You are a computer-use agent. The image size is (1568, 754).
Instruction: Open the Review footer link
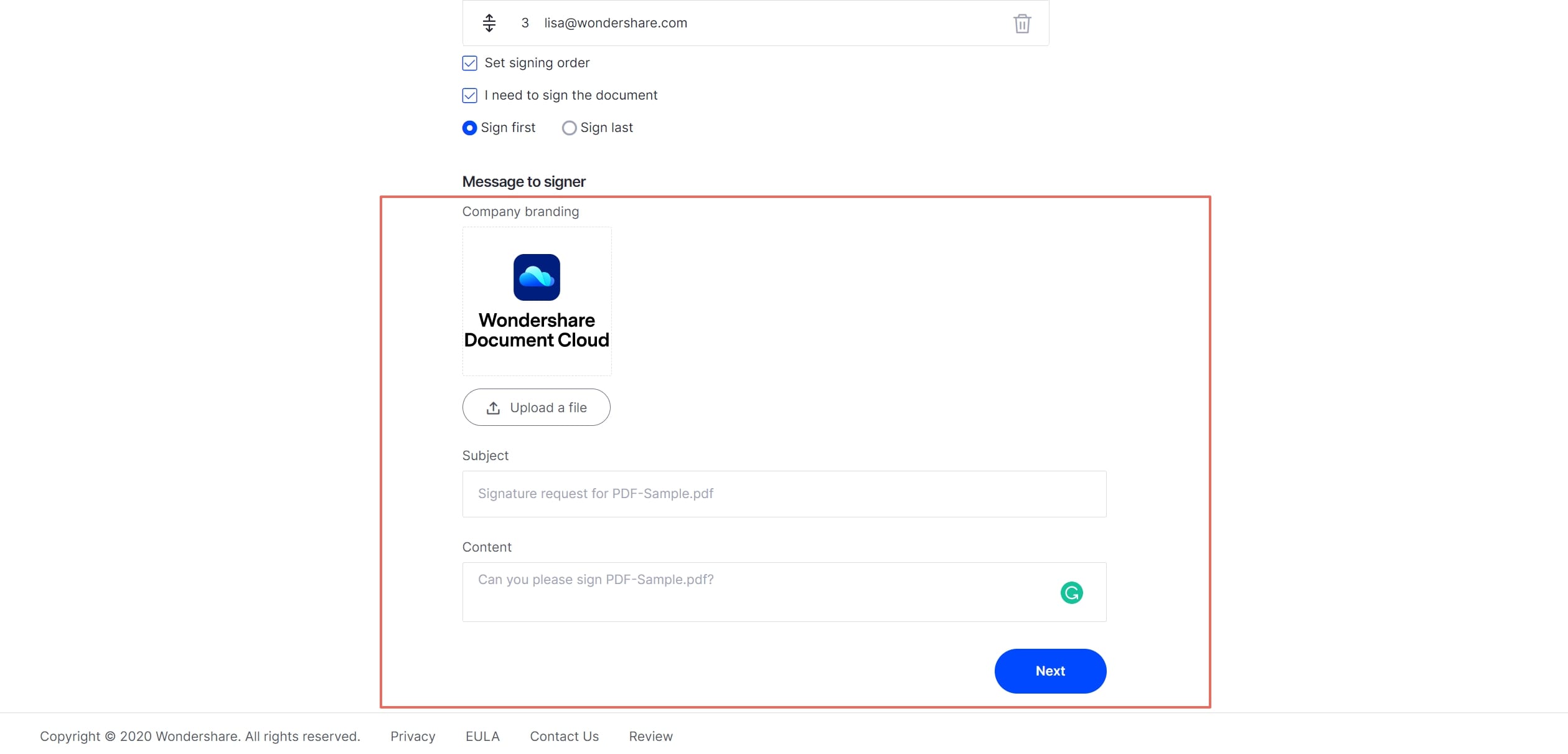[x=650, y=736]
